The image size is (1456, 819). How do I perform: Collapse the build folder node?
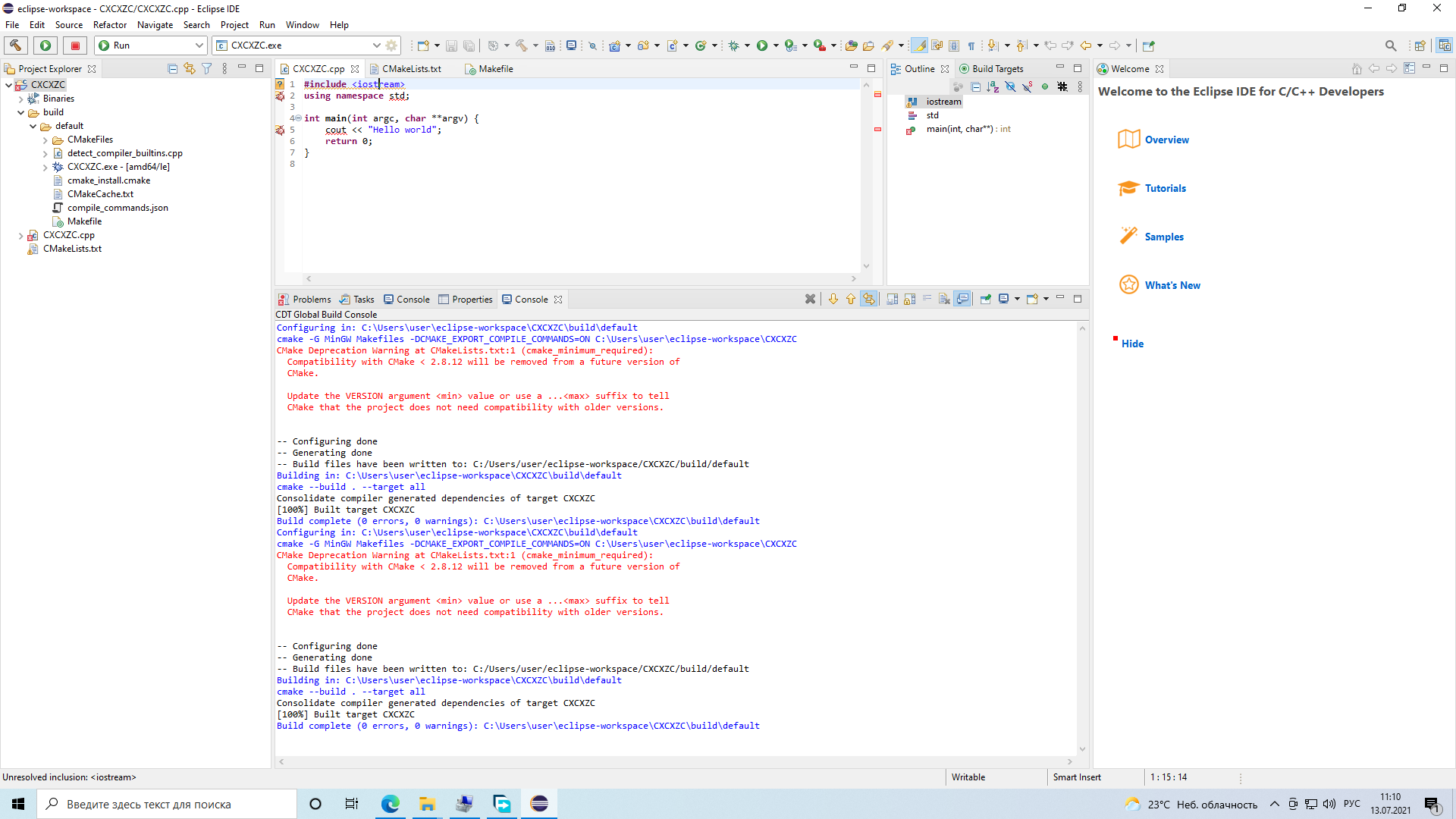[20, 112]
